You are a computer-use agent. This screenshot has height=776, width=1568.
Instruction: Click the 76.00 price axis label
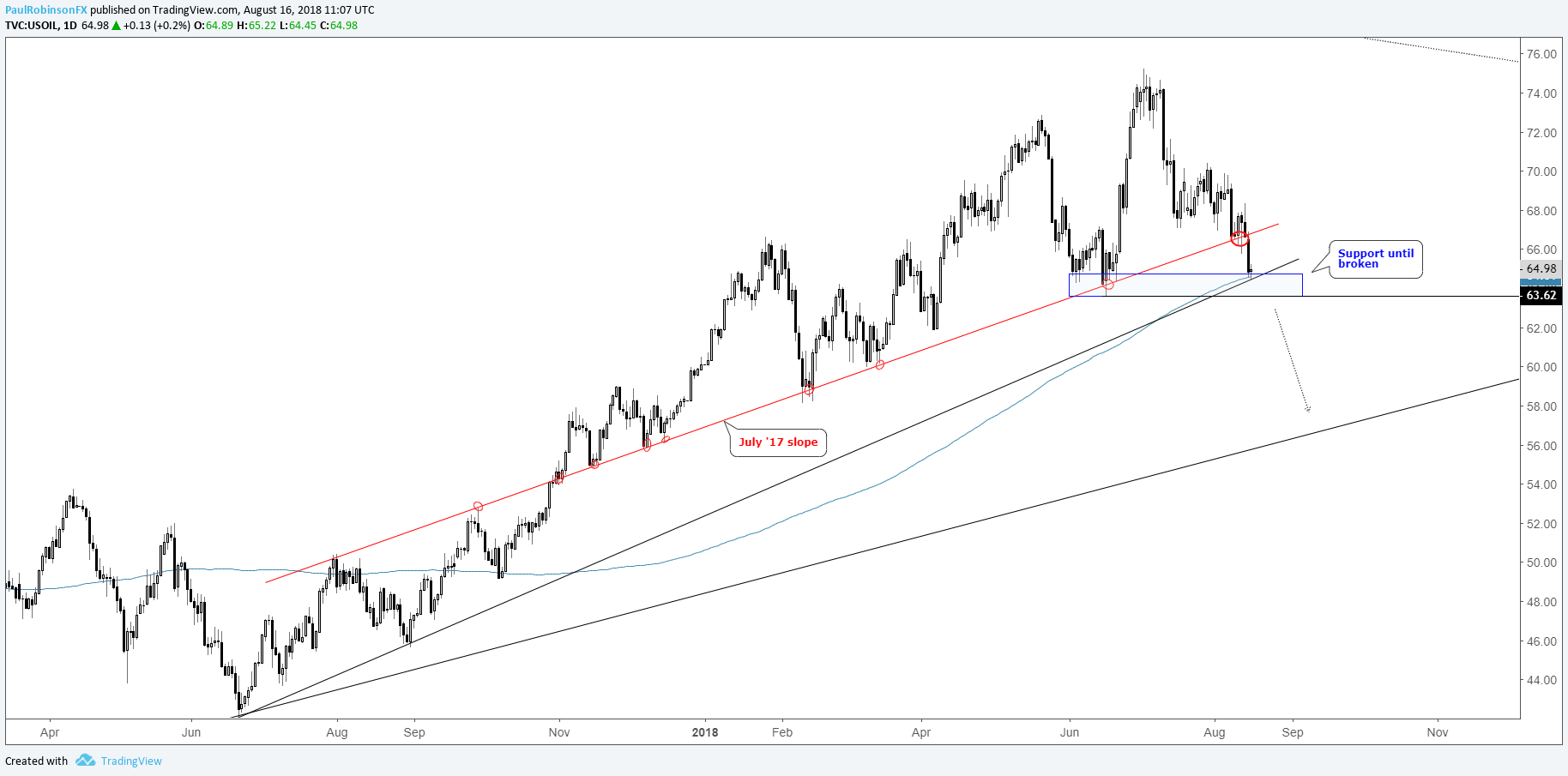[1541, 54]
